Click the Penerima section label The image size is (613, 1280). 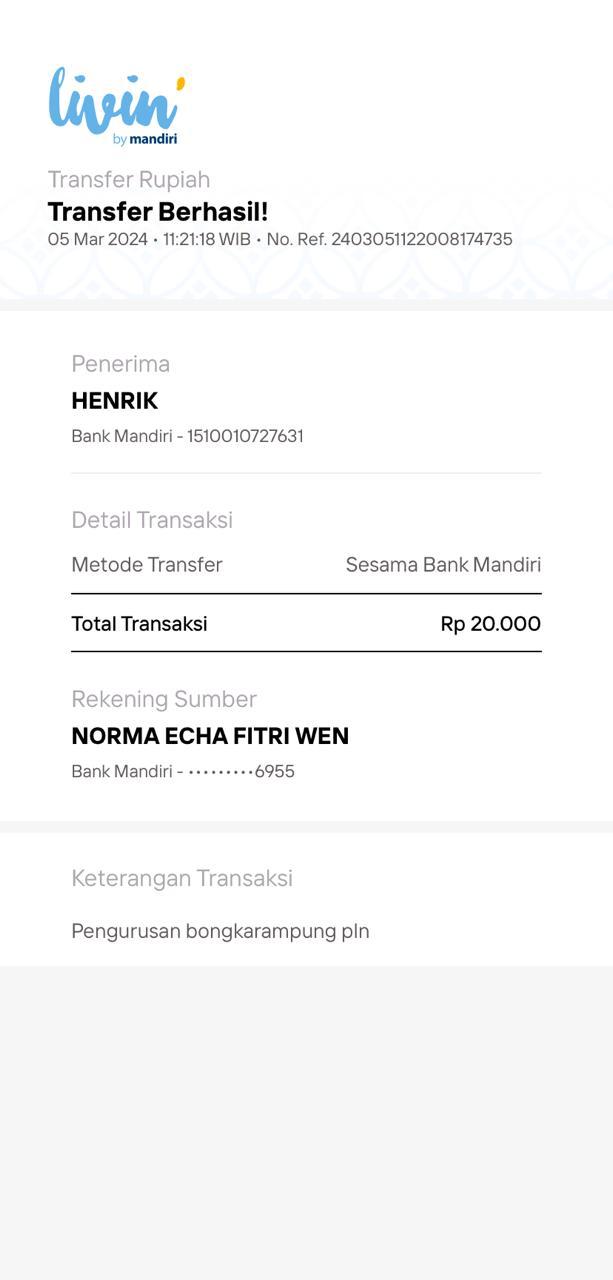point(121,364)
